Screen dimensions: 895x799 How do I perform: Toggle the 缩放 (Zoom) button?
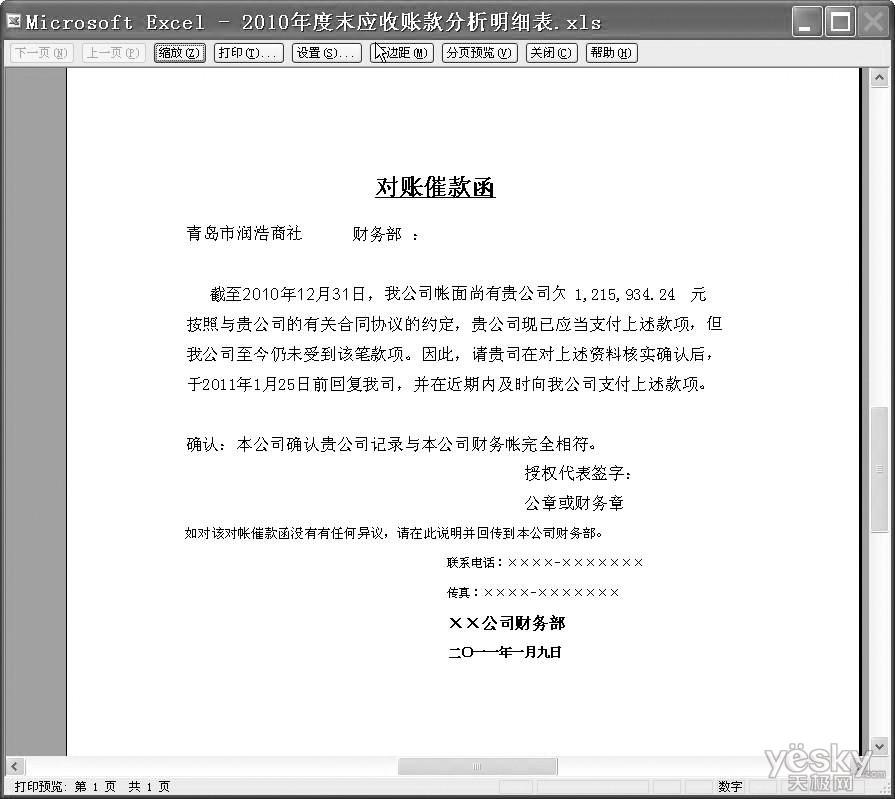[179, 53]
